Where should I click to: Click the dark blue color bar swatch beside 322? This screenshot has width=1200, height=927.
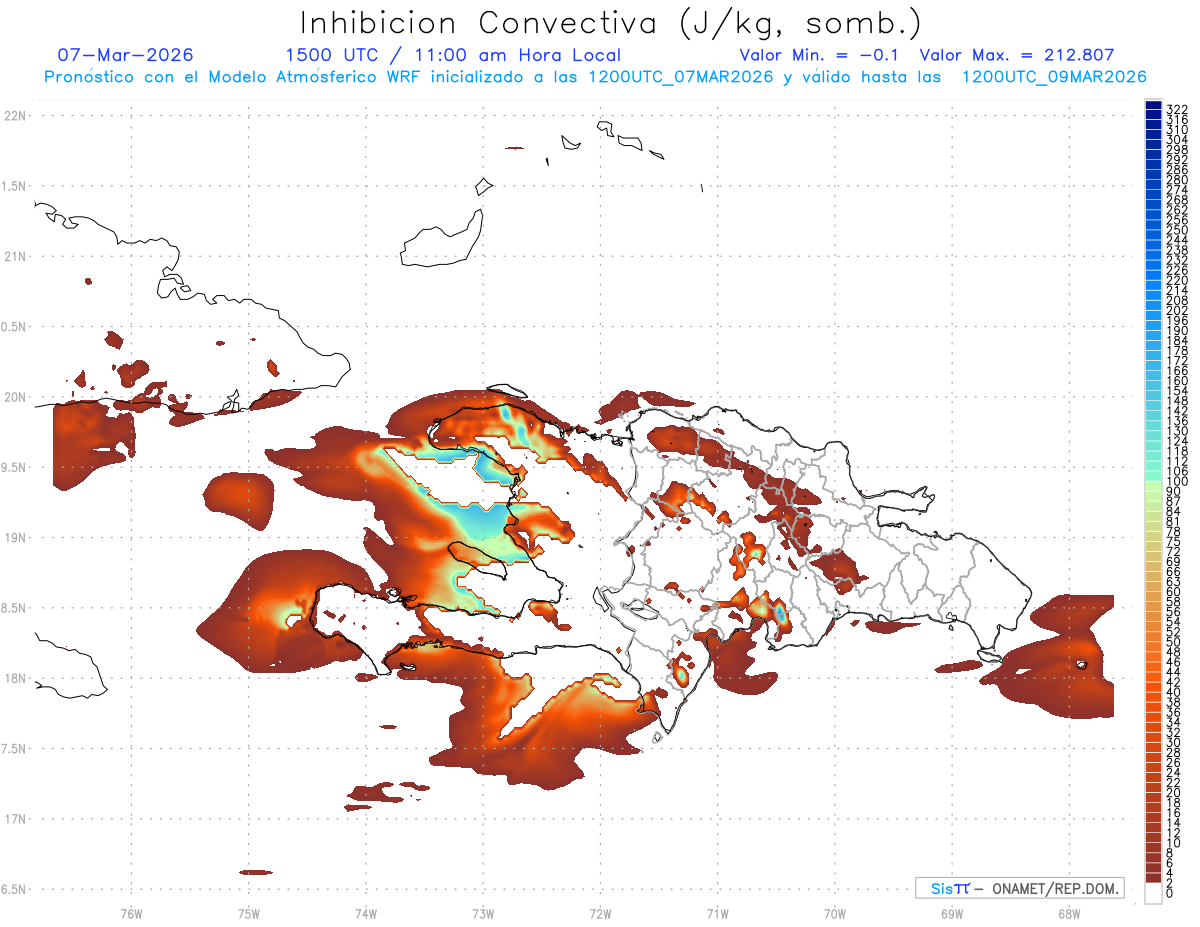(1153, 106)
